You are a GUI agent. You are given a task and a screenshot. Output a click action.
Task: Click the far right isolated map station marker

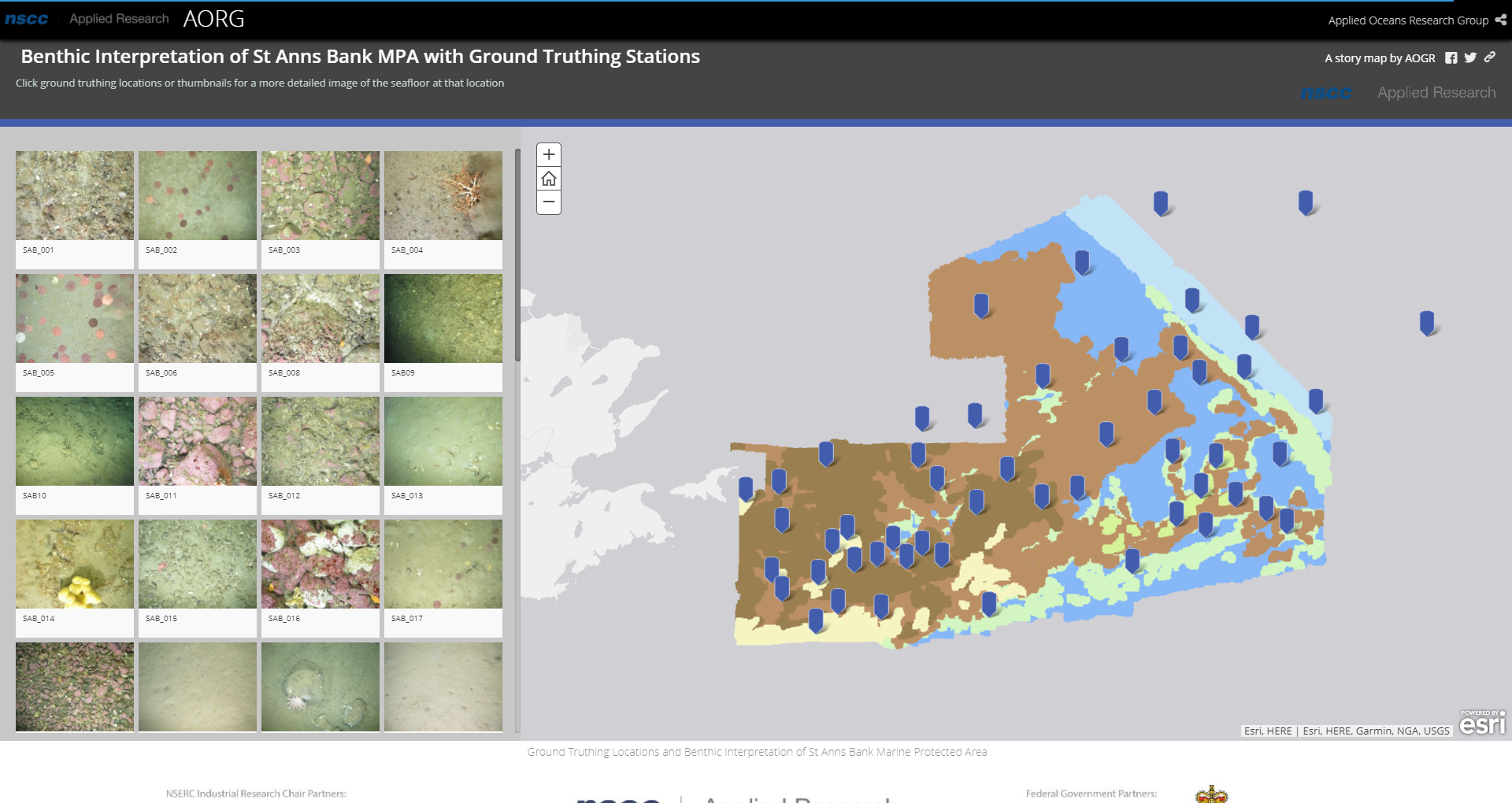[1426, 322]
